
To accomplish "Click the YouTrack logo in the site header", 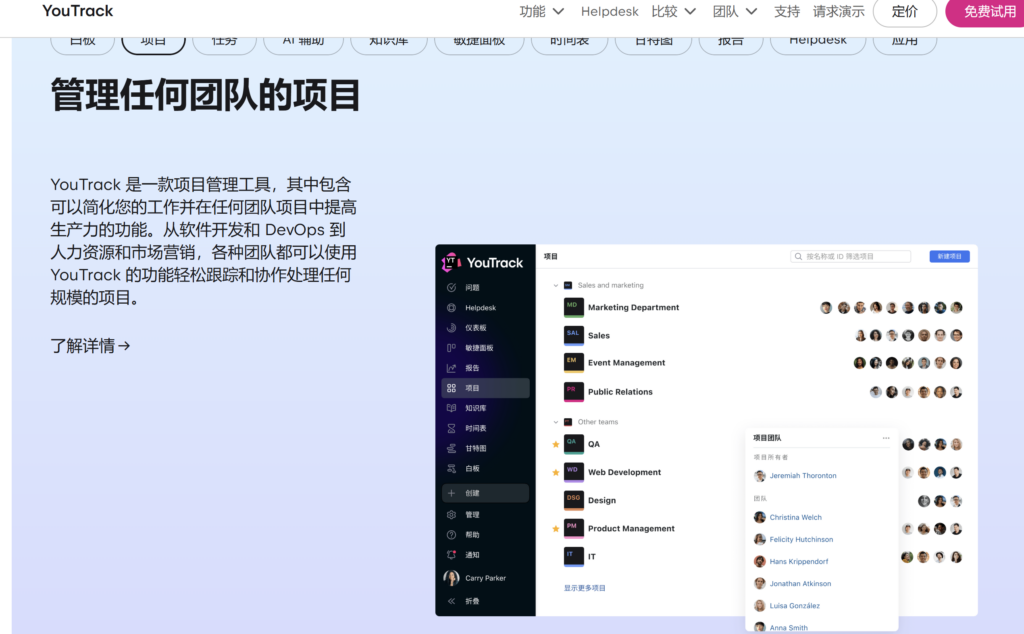I will coord(78,11).
